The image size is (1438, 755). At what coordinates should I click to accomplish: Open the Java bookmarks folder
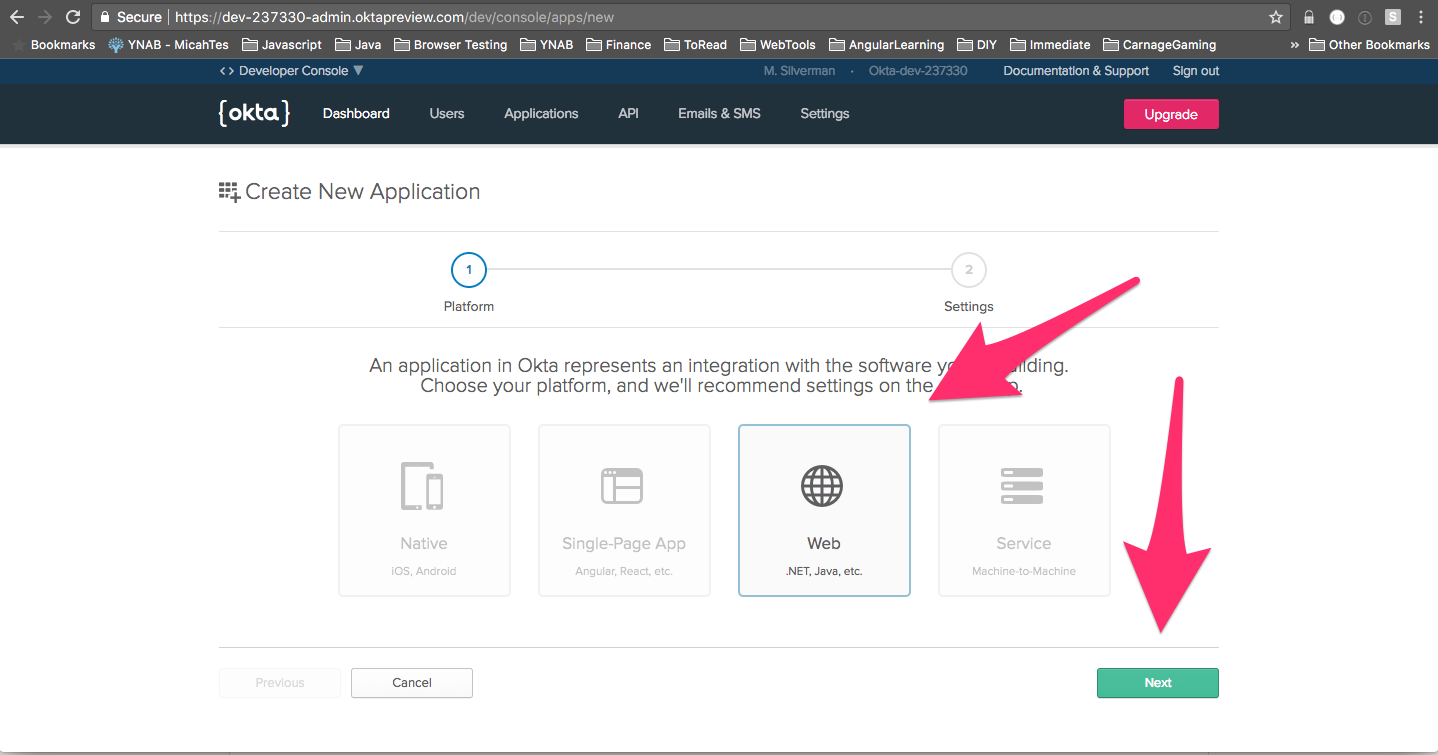[x=358, y=44]
